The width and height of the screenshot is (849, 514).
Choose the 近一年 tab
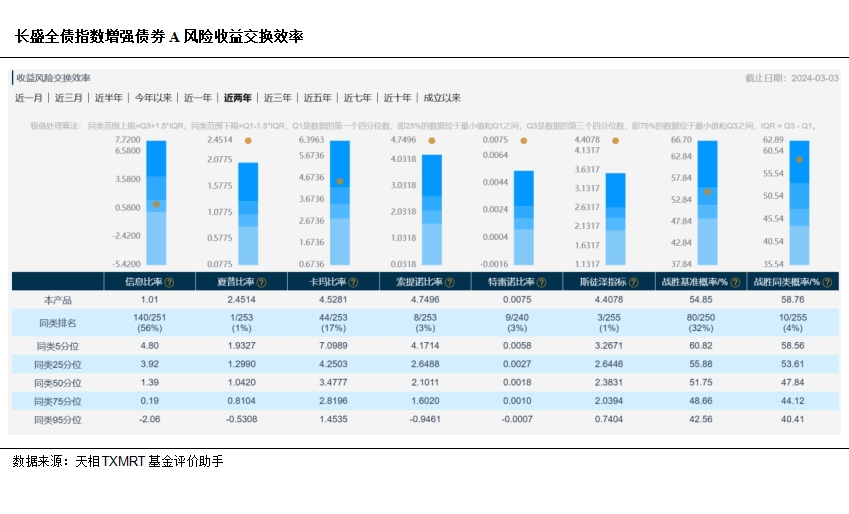pos(198,98)
